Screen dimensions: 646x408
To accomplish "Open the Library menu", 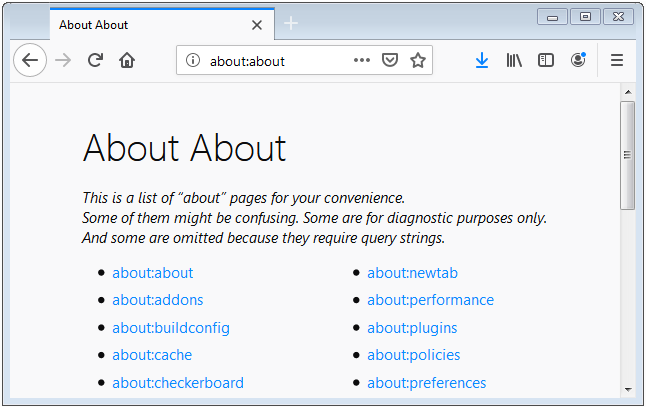I will (x=514, y=60).
